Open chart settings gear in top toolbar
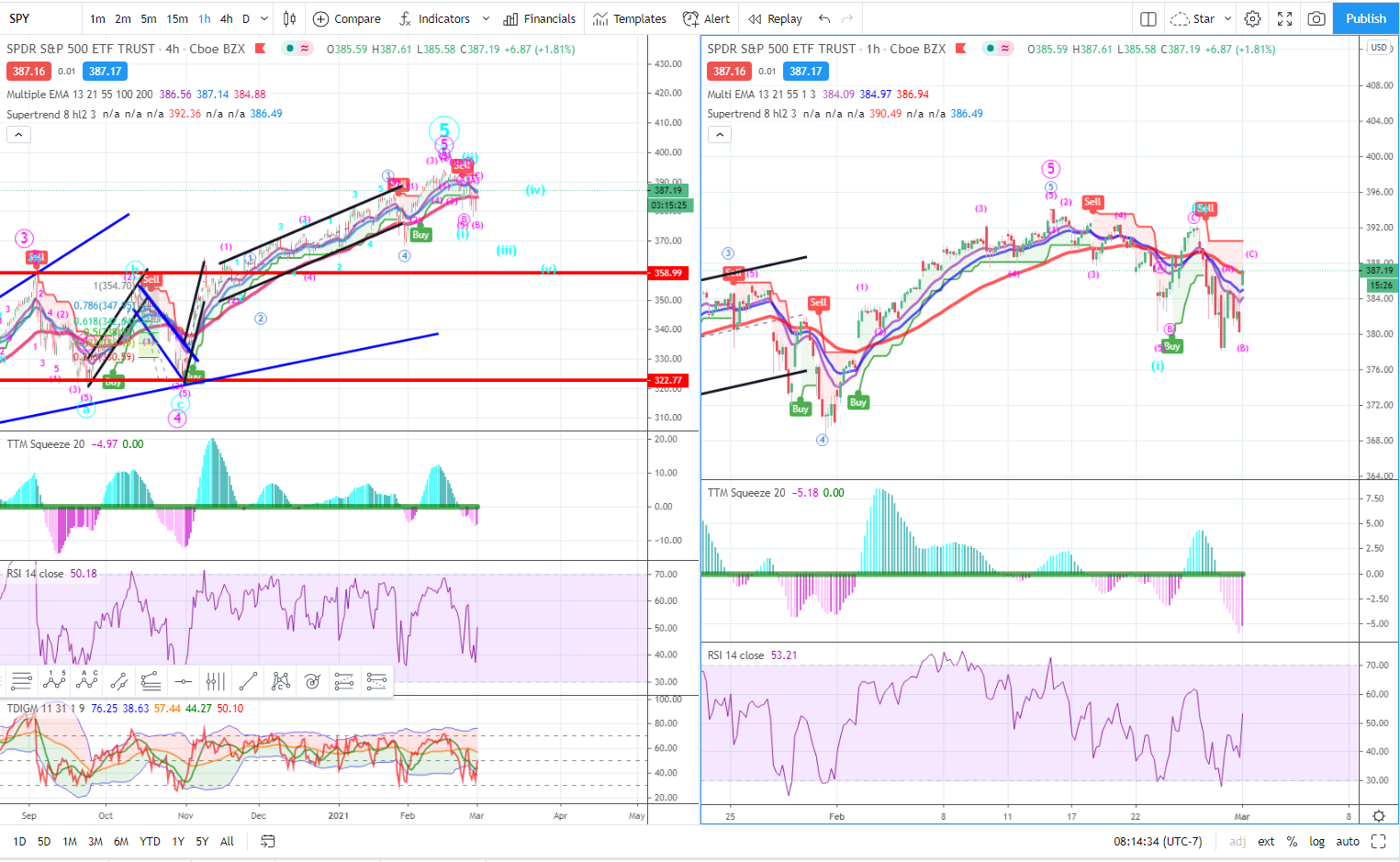 (1252, 18)
